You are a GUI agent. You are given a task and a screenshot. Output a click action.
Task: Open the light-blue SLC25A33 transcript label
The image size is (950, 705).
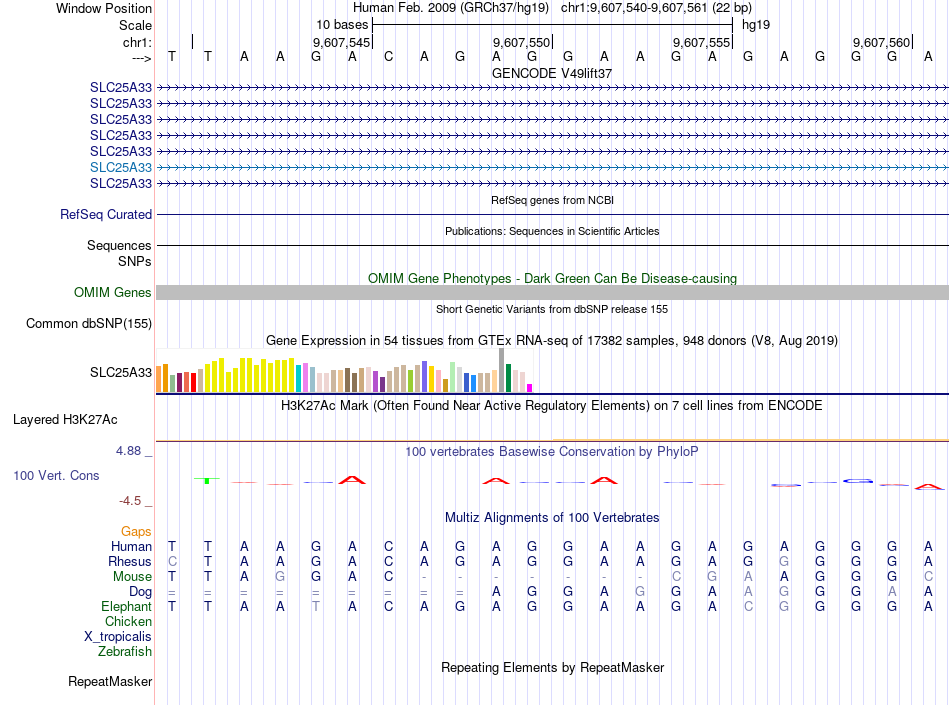[x=121, y=167]
